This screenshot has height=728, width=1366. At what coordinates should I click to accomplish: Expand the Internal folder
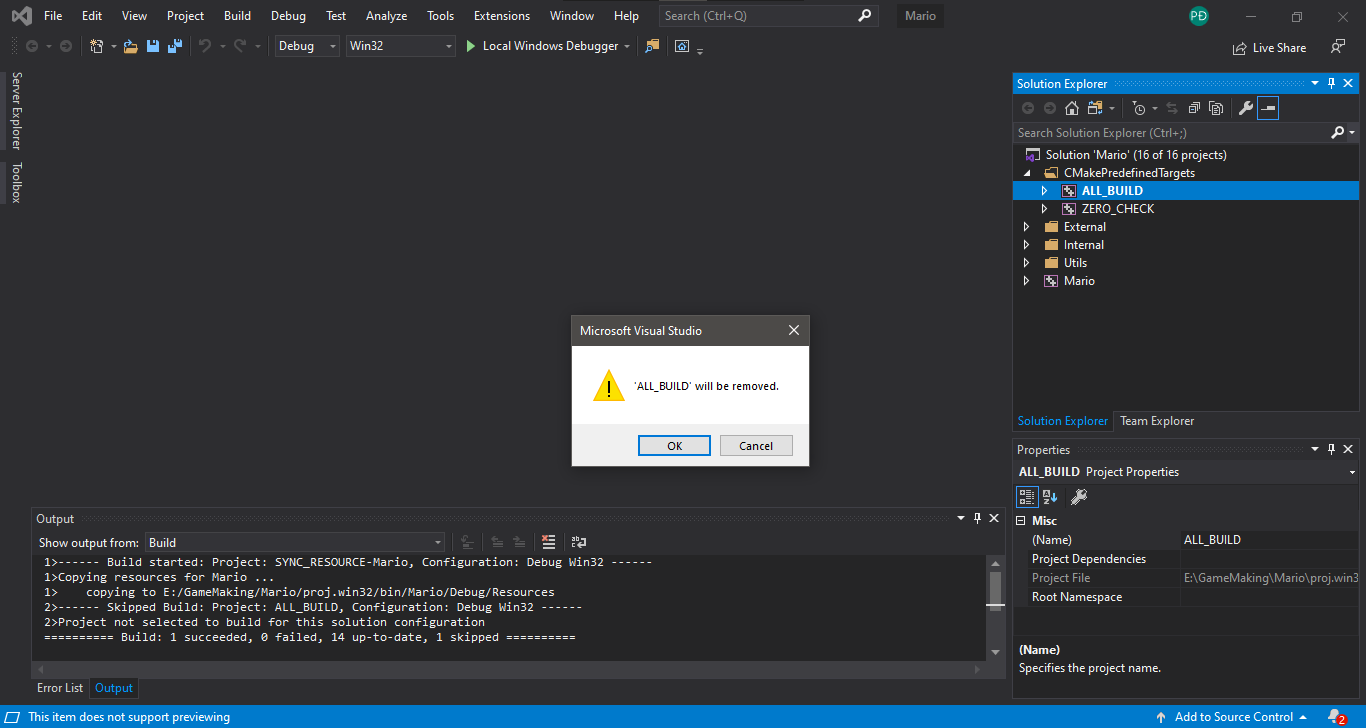tap(1027, 245)
